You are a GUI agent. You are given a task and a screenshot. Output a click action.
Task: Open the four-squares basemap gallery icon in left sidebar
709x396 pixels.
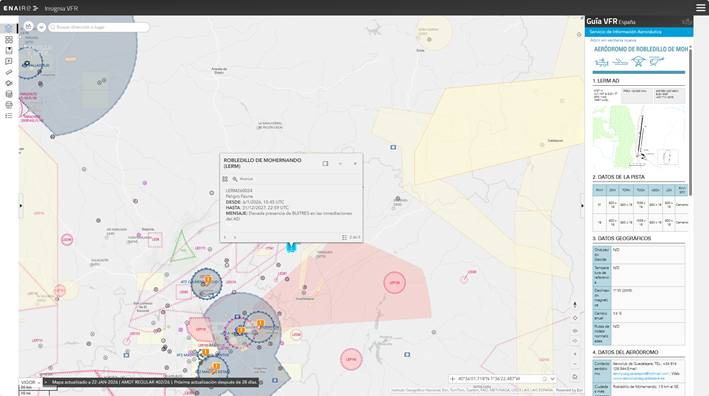9,40
